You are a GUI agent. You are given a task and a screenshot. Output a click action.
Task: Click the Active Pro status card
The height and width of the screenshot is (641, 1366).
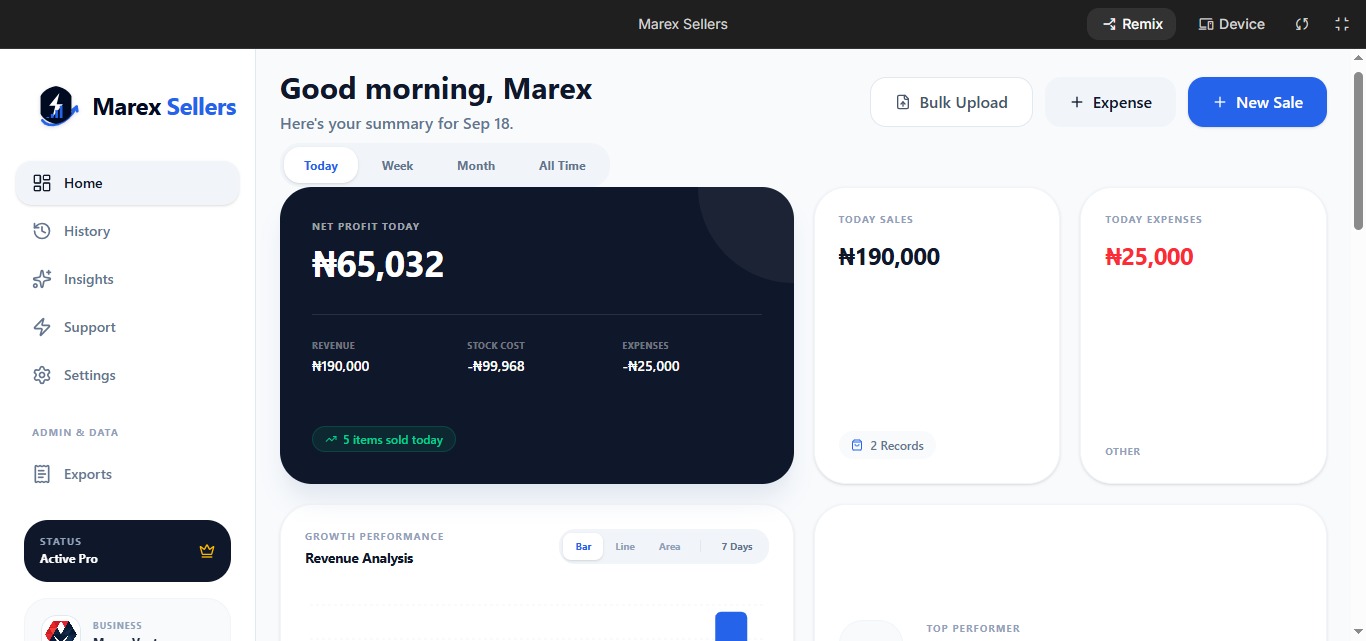click(127, 551)
